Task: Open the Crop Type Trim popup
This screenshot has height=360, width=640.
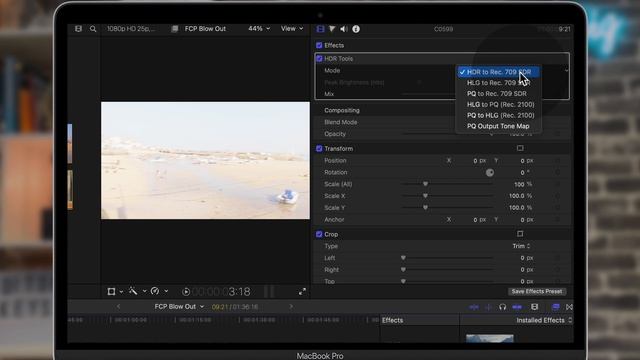Action: coord(521,246)
